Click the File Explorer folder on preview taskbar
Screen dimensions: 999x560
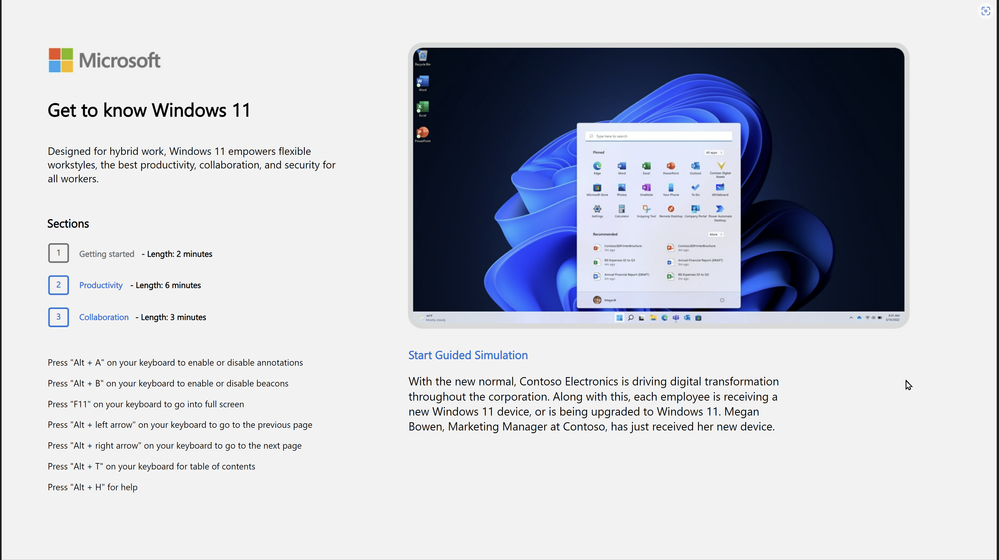(653, 318)
